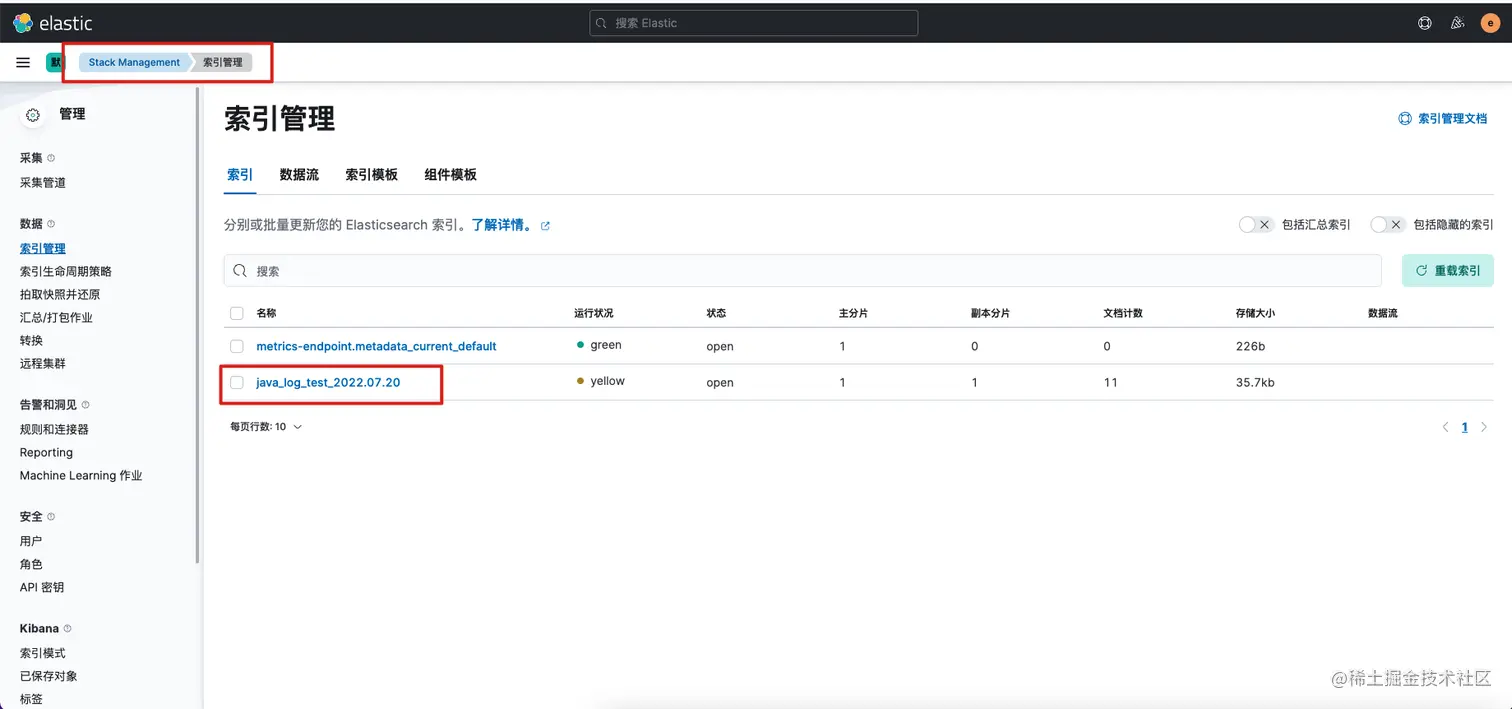Click the Elastic logo
The height and width of the screenshot is (709, 1512).
[52, 22]
